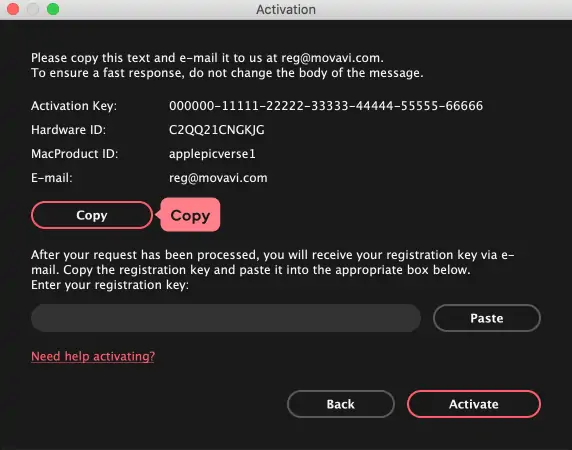Click the MacProduct ID value applepicverse1
Image resolution: width=572 pixels, height=450 pixels.
pos(212,154)
